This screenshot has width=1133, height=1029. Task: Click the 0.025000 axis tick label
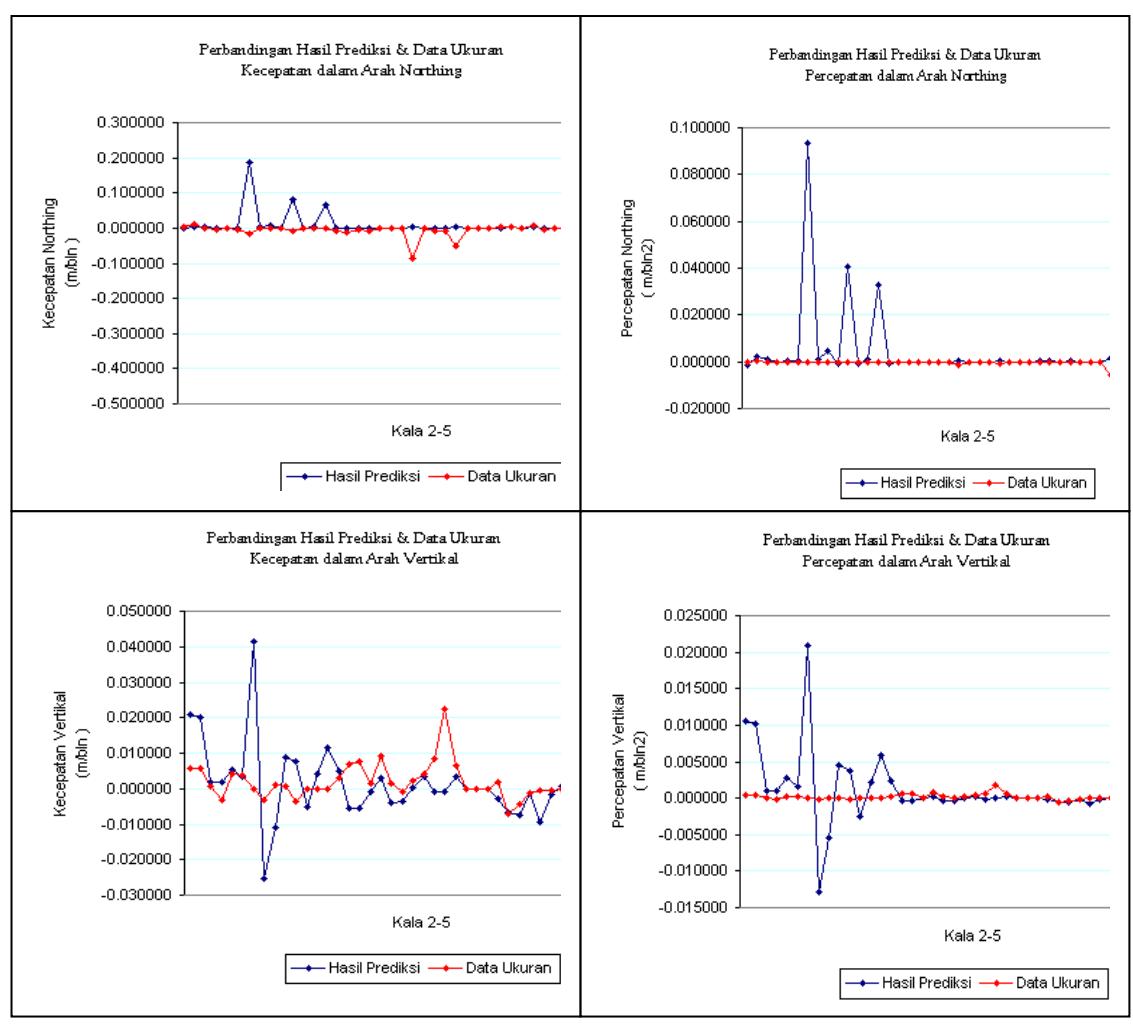696,616
